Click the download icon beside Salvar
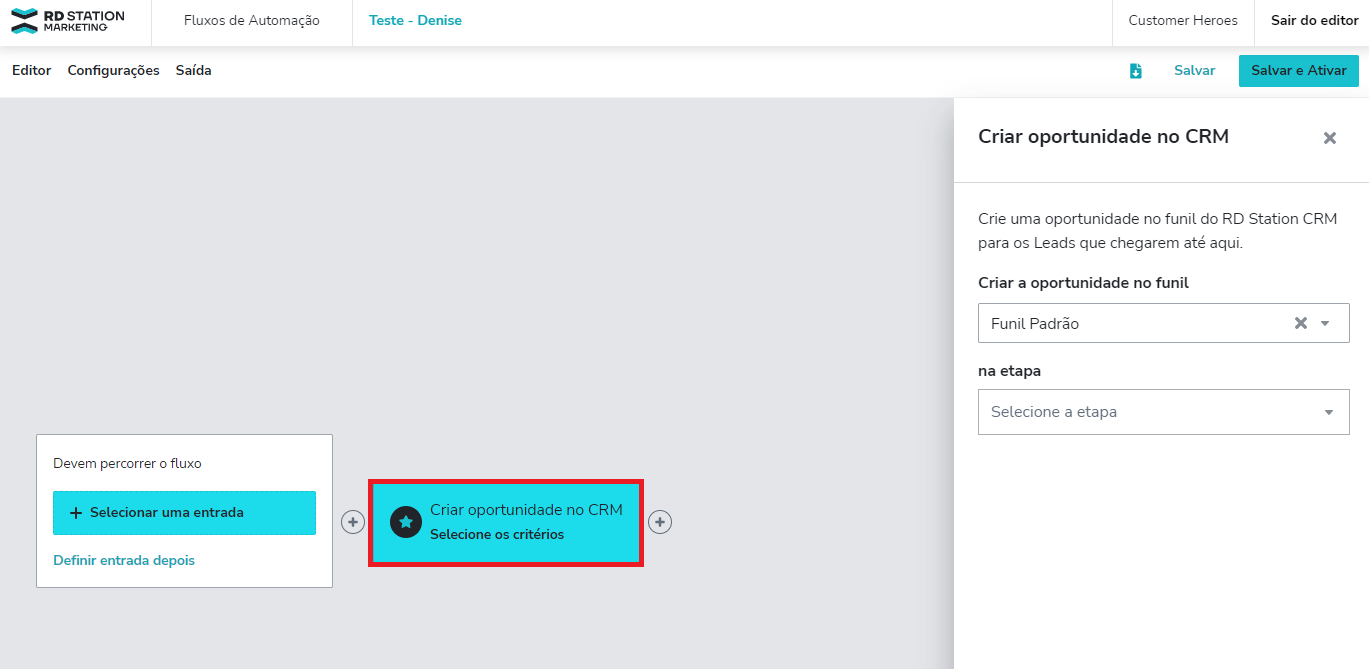Image resolution: width=1369 pixels, height=669 pixels. (1135, 71)
